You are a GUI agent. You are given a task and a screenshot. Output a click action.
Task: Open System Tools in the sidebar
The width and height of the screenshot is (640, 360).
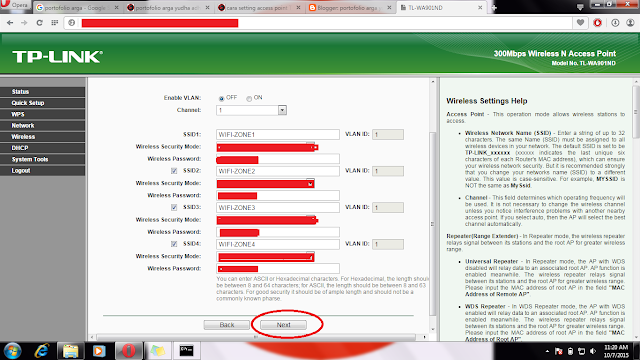tap(42, 159)
